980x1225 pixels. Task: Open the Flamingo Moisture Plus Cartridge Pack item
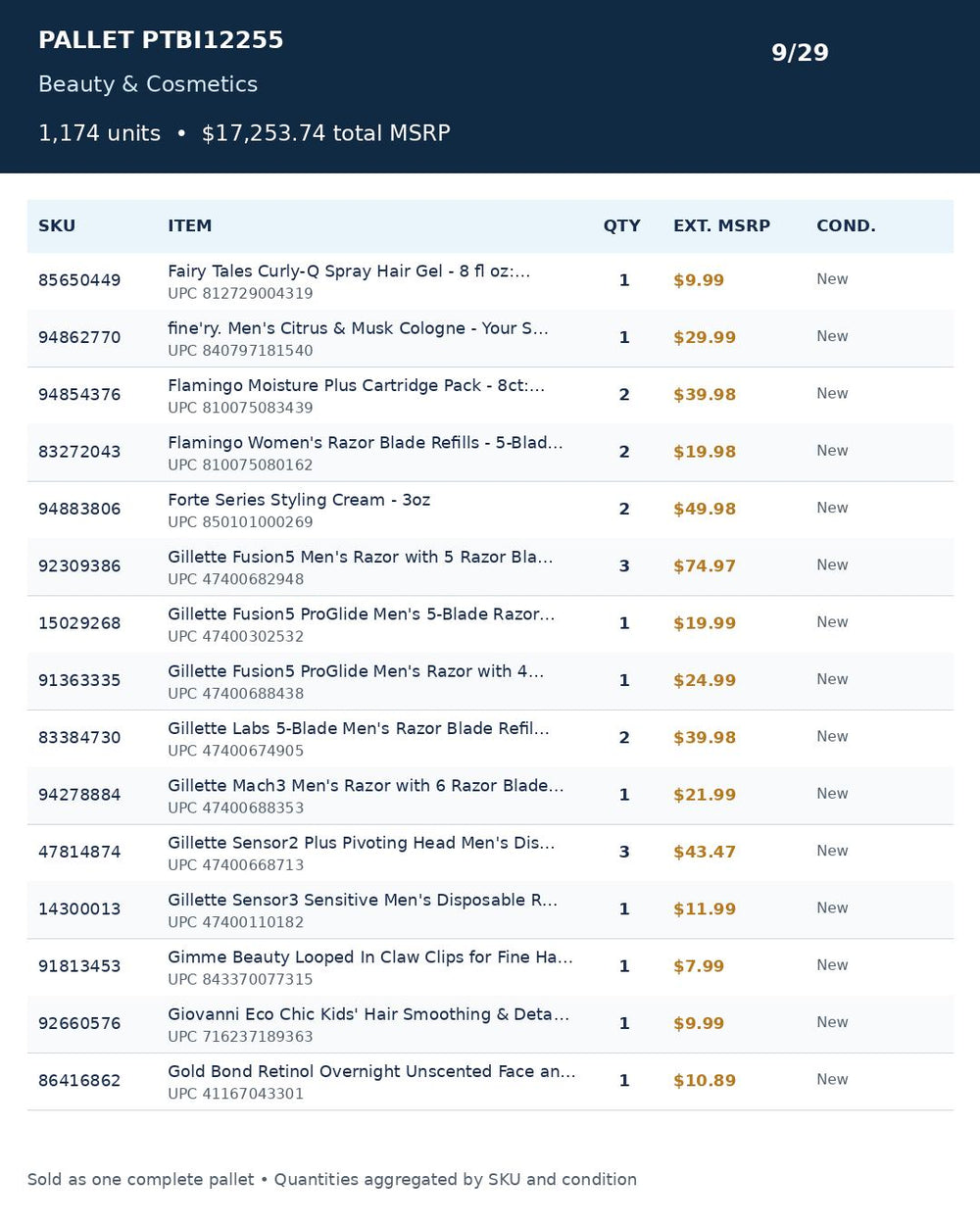tap(356, 386)
